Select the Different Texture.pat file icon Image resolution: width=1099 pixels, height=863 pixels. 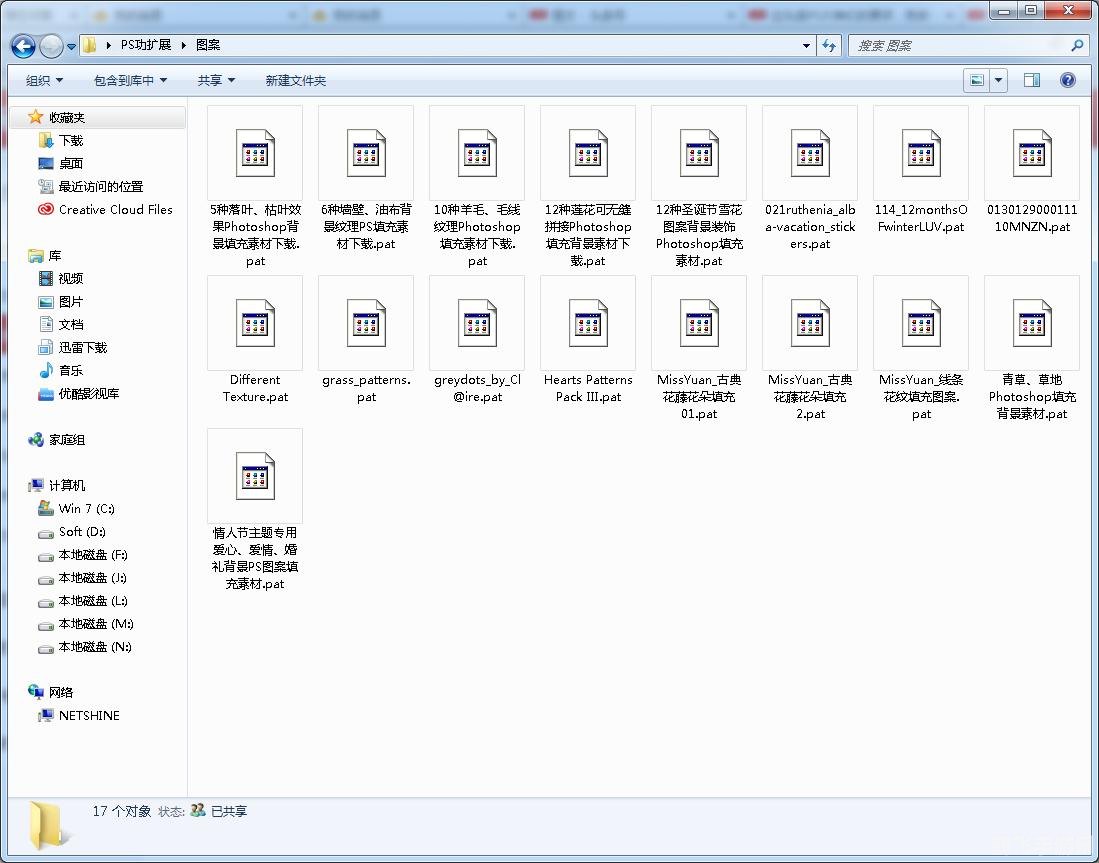pyautogui.click(x=255, y=323)
